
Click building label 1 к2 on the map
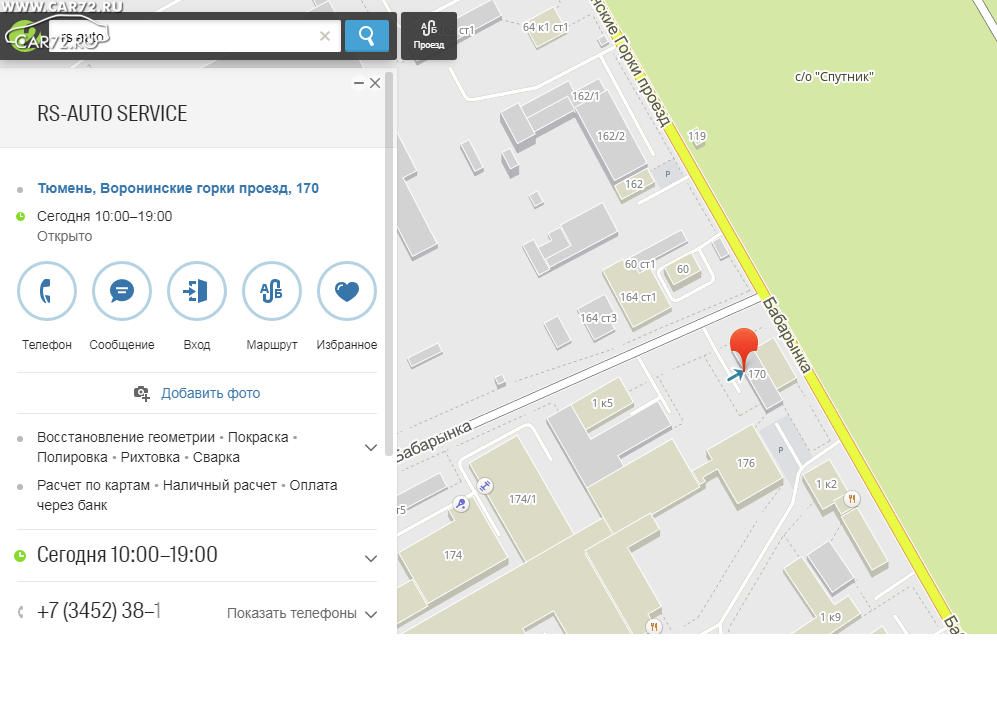click(827, 484)
